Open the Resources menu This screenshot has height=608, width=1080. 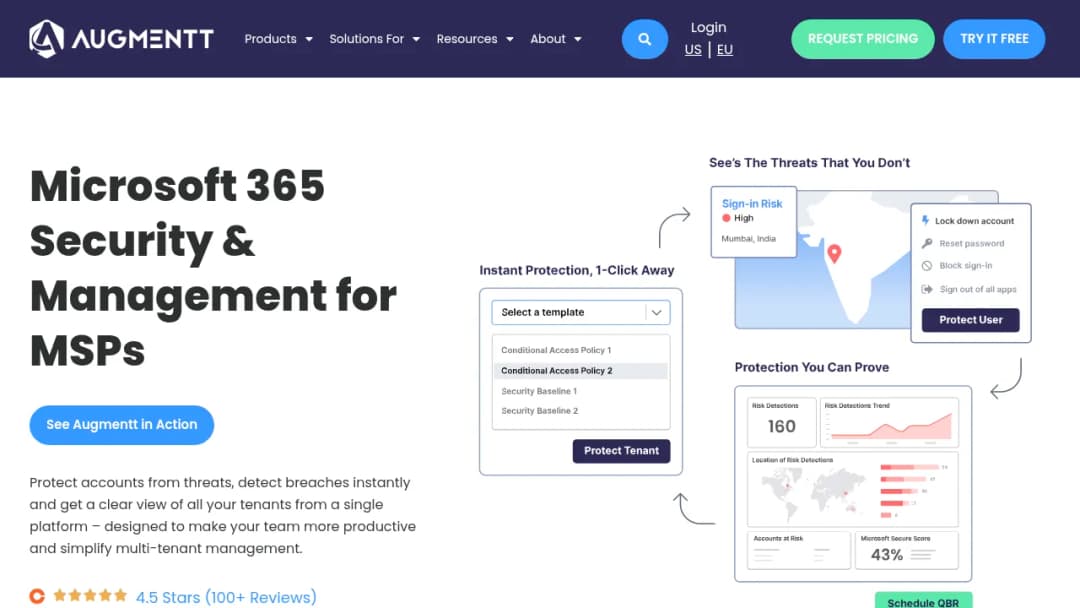point(475,39)
